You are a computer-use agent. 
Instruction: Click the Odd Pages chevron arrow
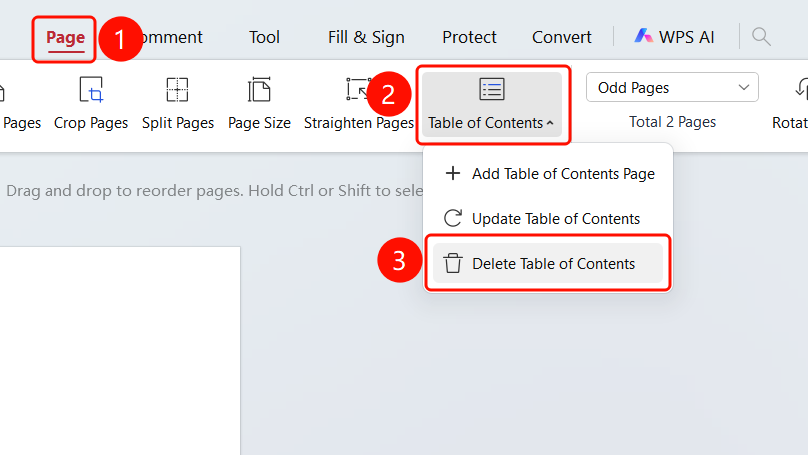pyautogui.click(x=744, y=88)
